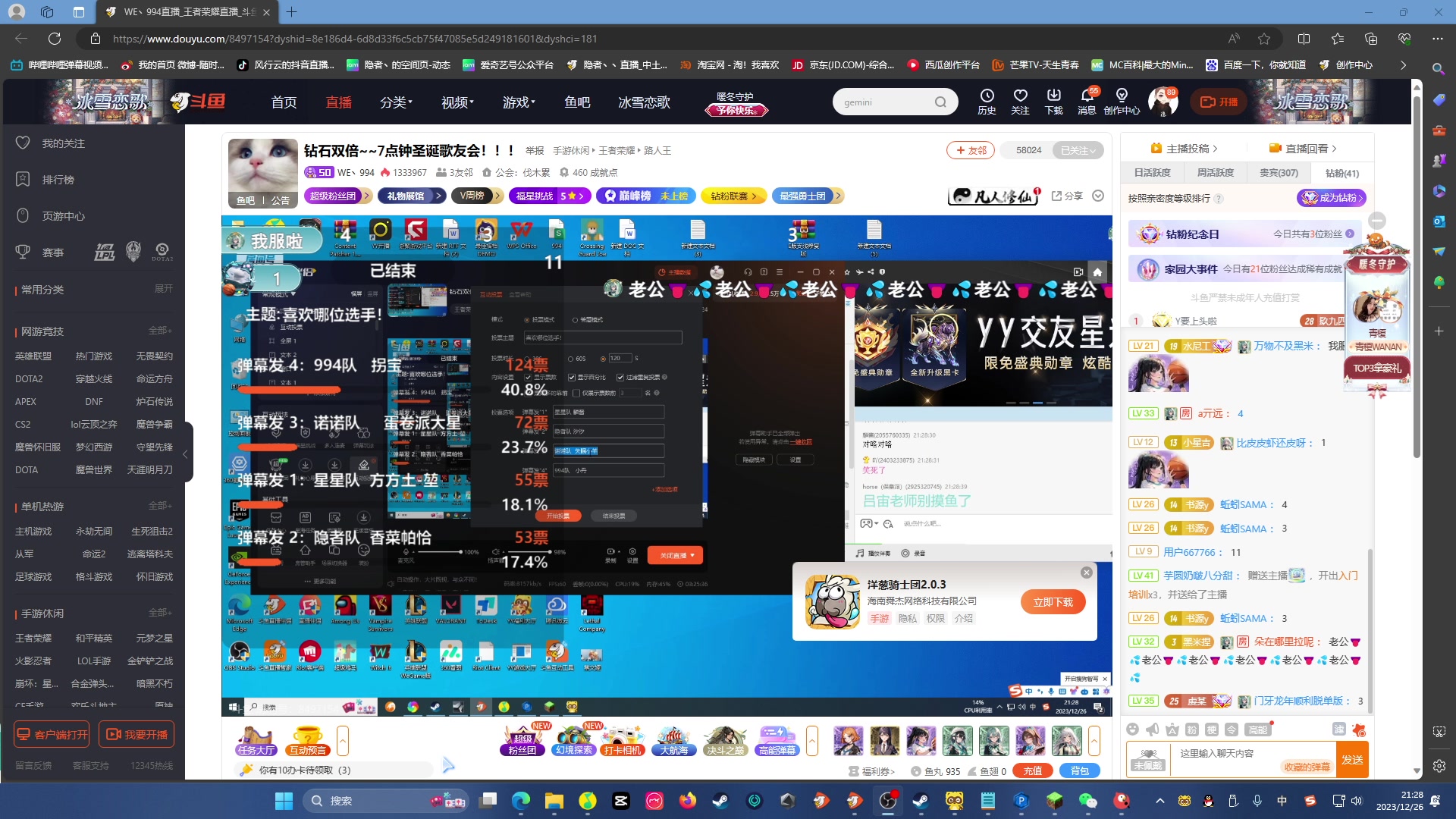Image resolution: width=1456 pixels, height=819 pixels.
Task: Open the 任务大厅 task hall icon
Action: click(x=256, y=741)
